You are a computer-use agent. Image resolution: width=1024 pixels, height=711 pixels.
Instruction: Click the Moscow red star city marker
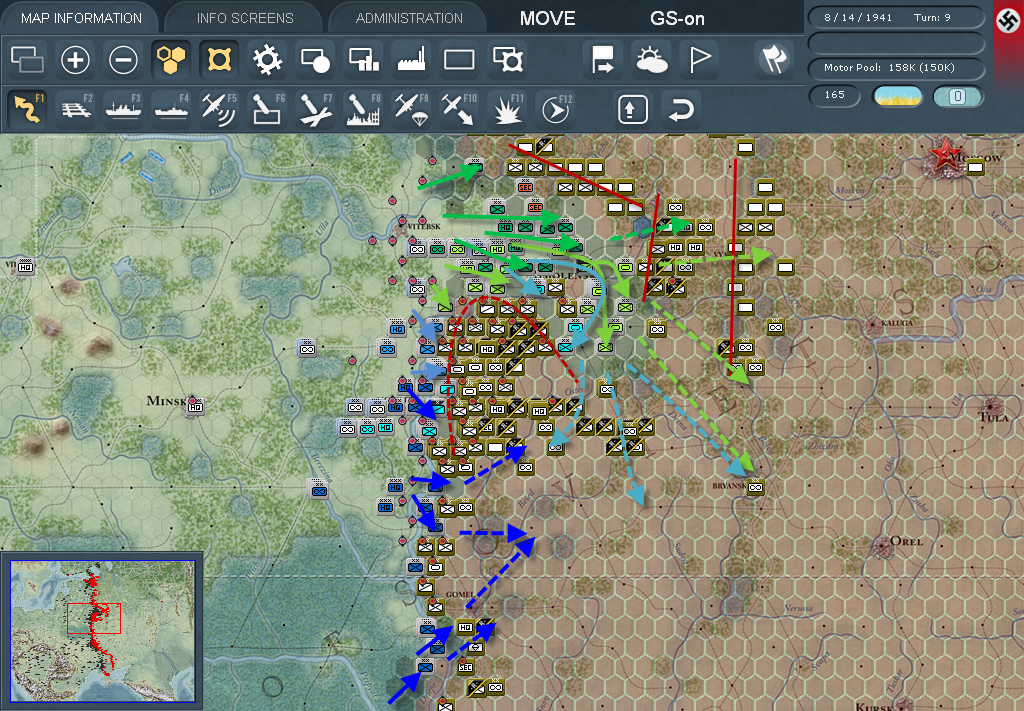944,157
